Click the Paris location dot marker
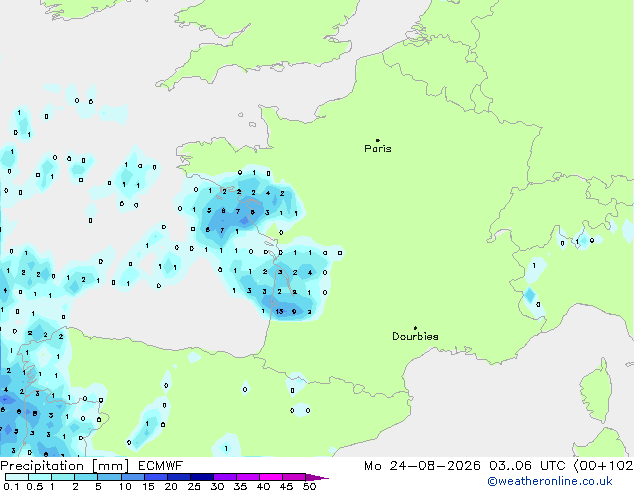634x490 pixels. coord(378,140)
